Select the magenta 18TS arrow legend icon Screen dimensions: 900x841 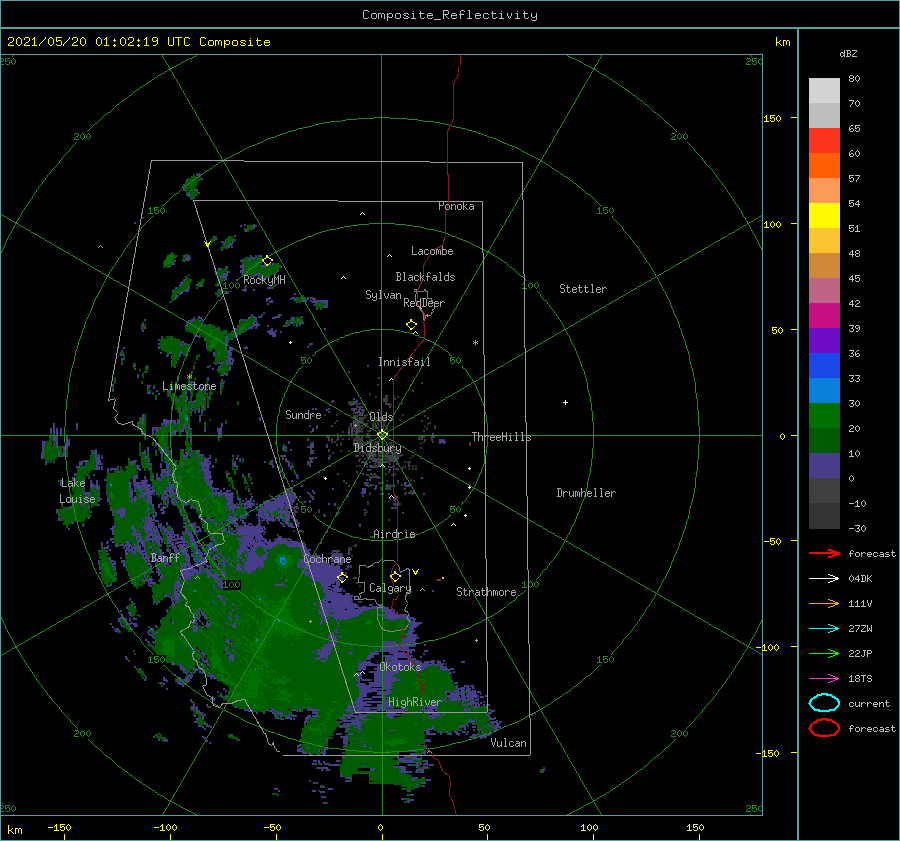click(x=824, y=679)
